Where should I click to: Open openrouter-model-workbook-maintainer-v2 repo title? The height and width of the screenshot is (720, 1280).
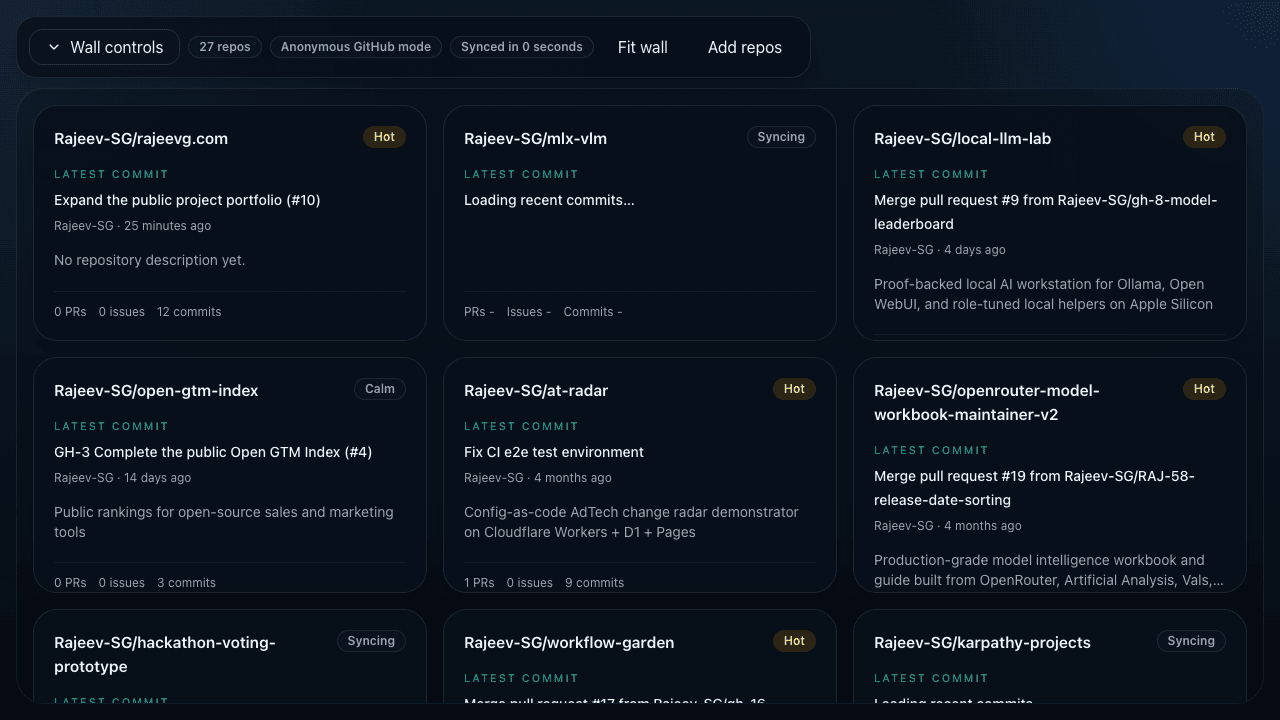pyautogui.click(x=987, y=403)
